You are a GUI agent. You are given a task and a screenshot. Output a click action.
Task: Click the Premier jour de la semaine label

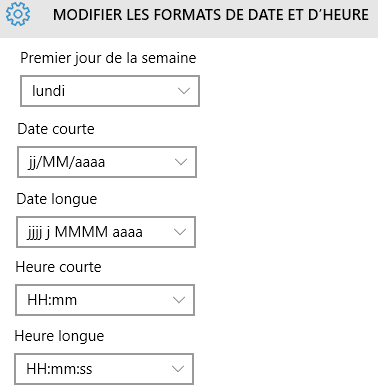tap(108, 58)
